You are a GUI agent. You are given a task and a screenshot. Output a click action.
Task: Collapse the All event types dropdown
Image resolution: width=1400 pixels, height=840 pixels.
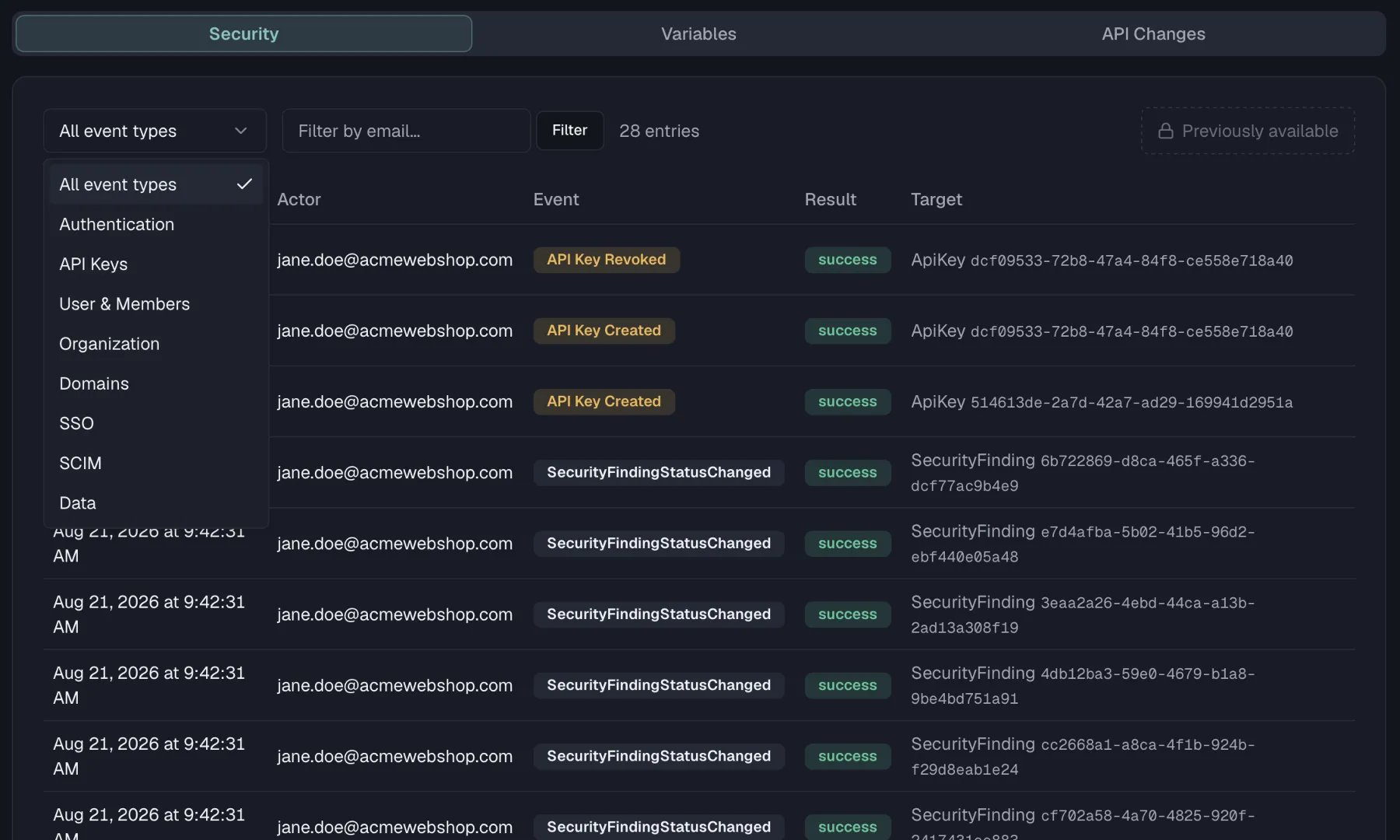155,131
